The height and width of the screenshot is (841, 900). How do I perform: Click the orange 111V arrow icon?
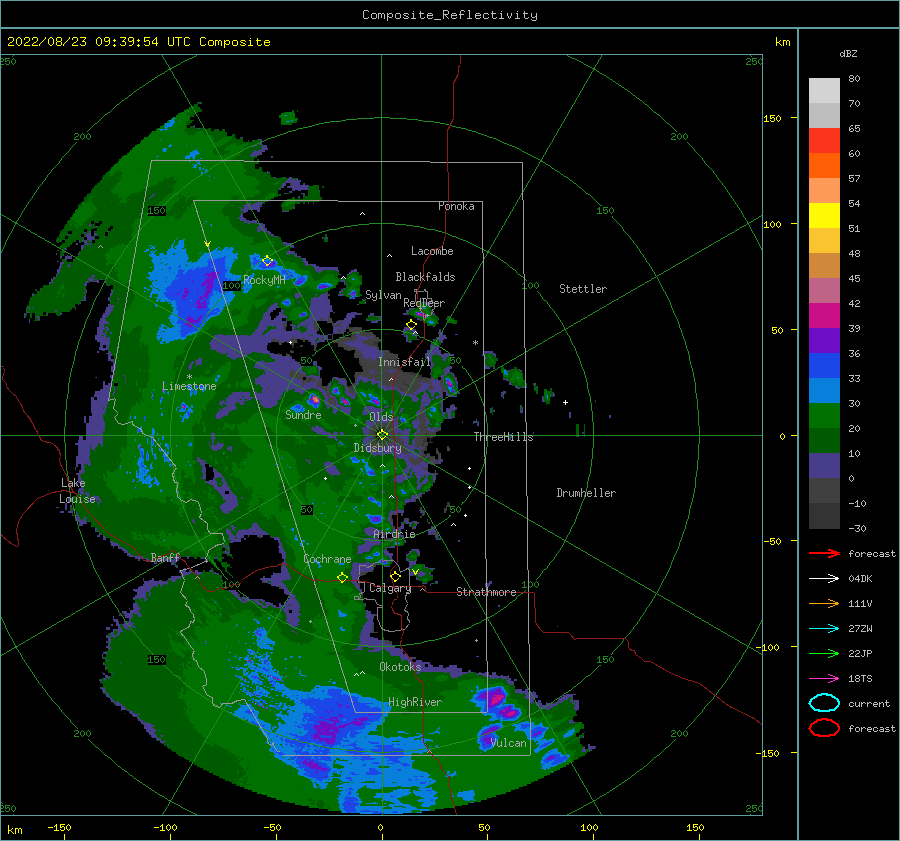click(824, 603)
